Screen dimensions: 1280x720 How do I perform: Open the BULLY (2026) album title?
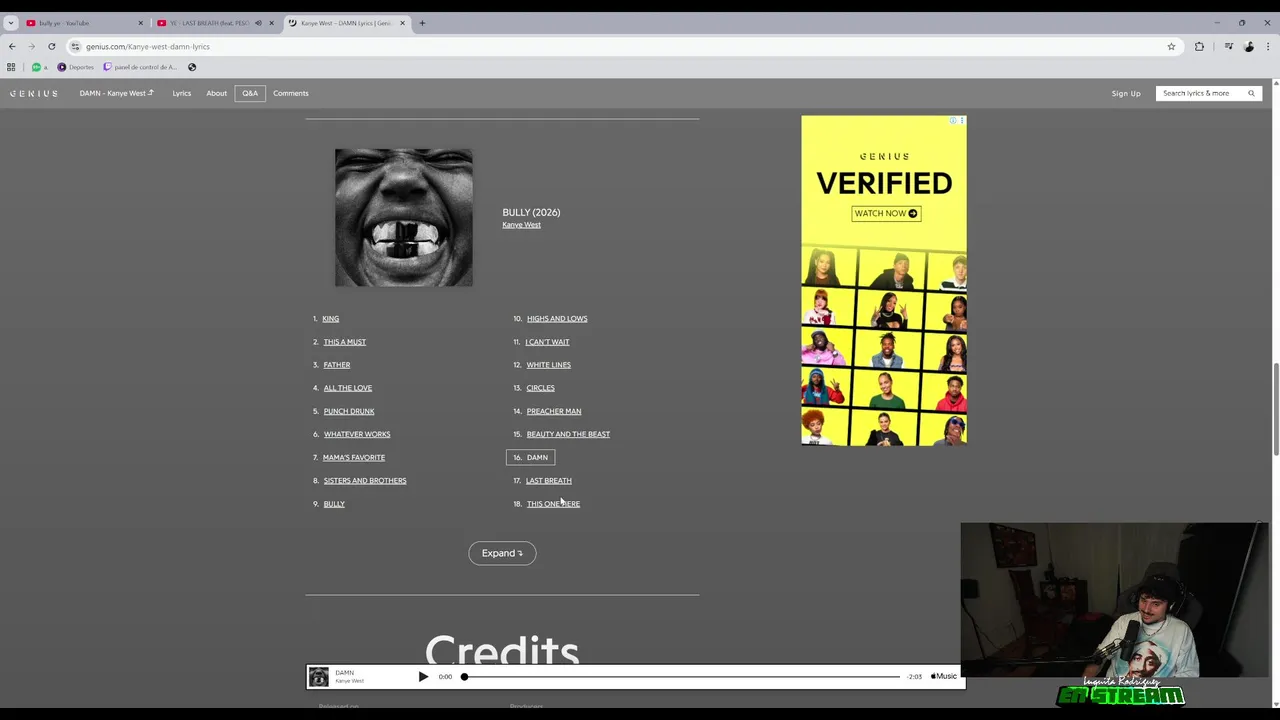coord(531,212)
